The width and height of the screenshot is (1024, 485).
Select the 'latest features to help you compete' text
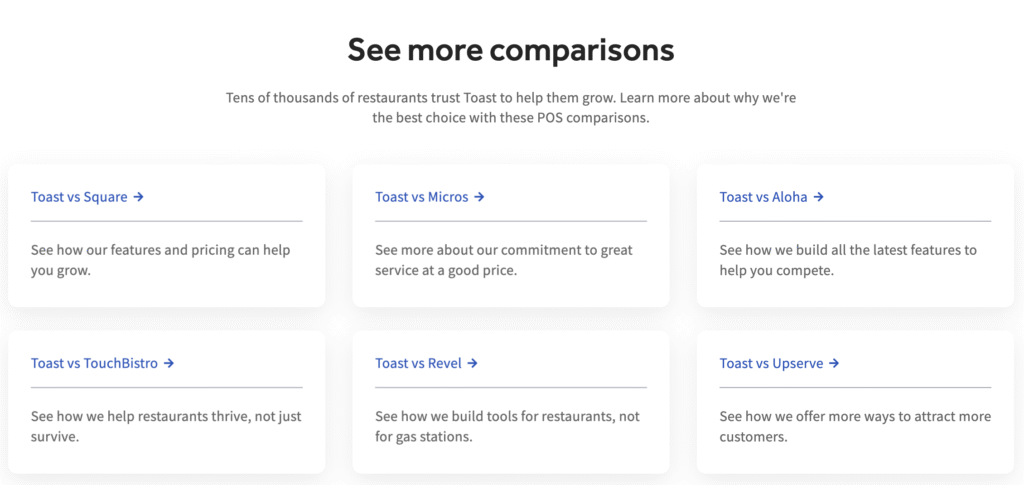[847, 260]
